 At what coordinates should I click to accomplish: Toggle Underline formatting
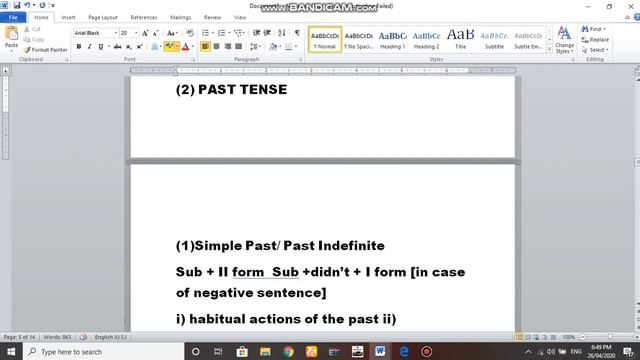pyautogui.click(x=100, y=47)
